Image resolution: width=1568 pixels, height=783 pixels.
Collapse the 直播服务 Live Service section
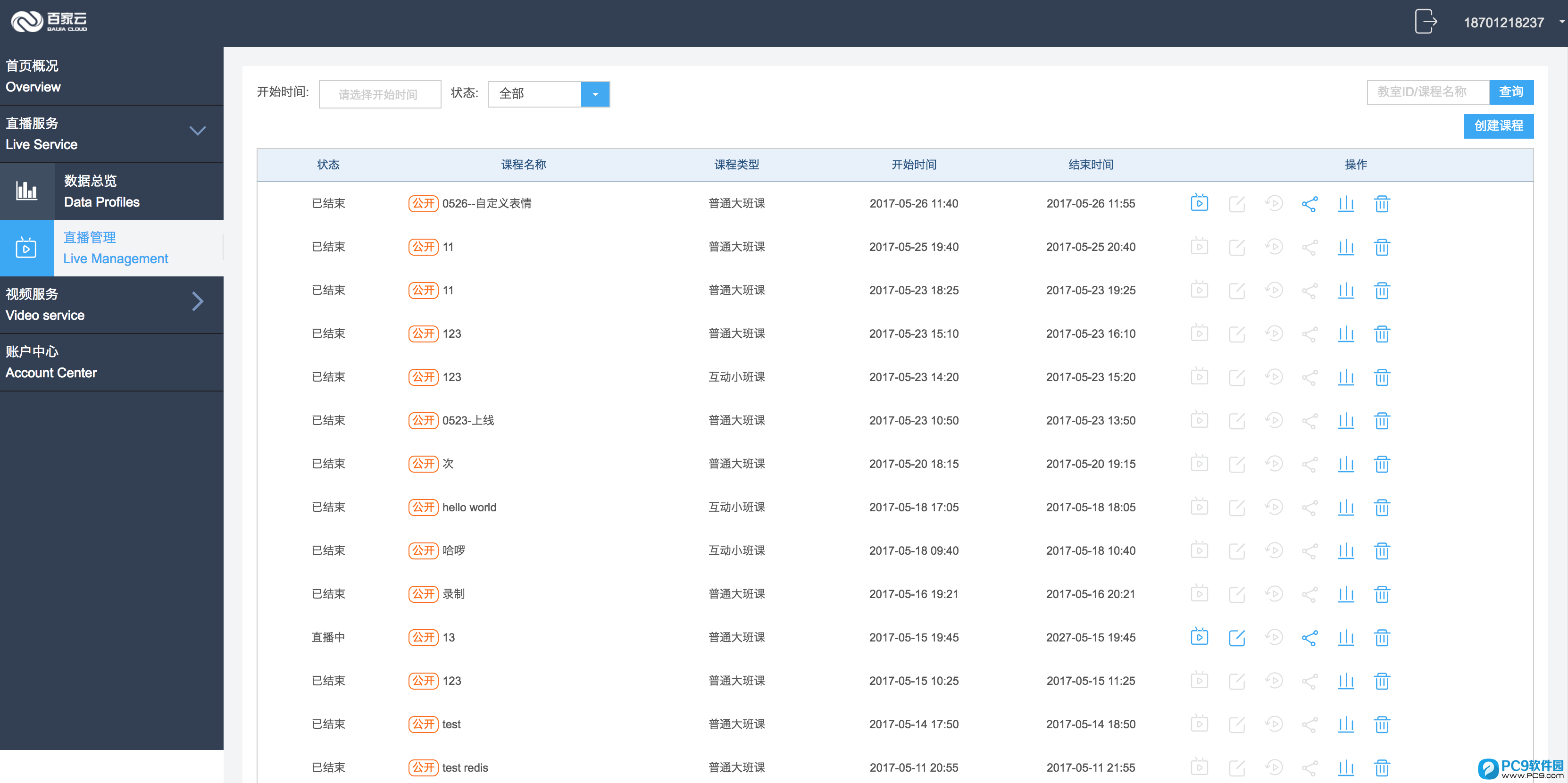pos(197,130)
